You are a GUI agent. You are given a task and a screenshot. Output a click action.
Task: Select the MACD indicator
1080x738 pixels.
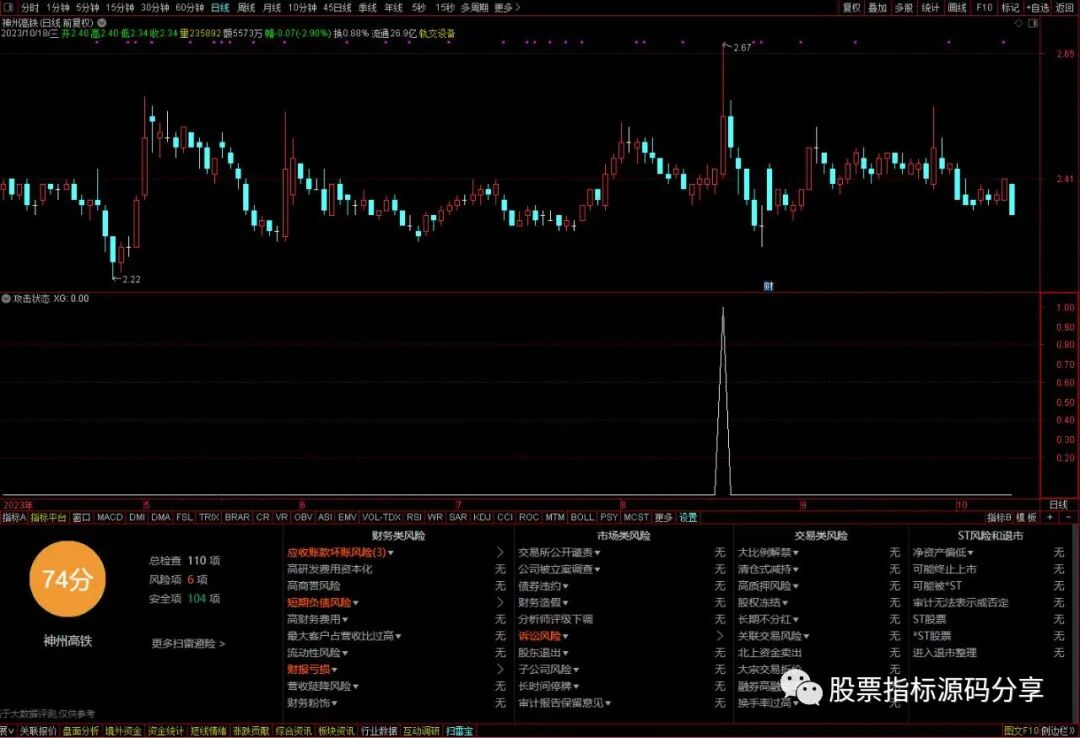(110, 517)
